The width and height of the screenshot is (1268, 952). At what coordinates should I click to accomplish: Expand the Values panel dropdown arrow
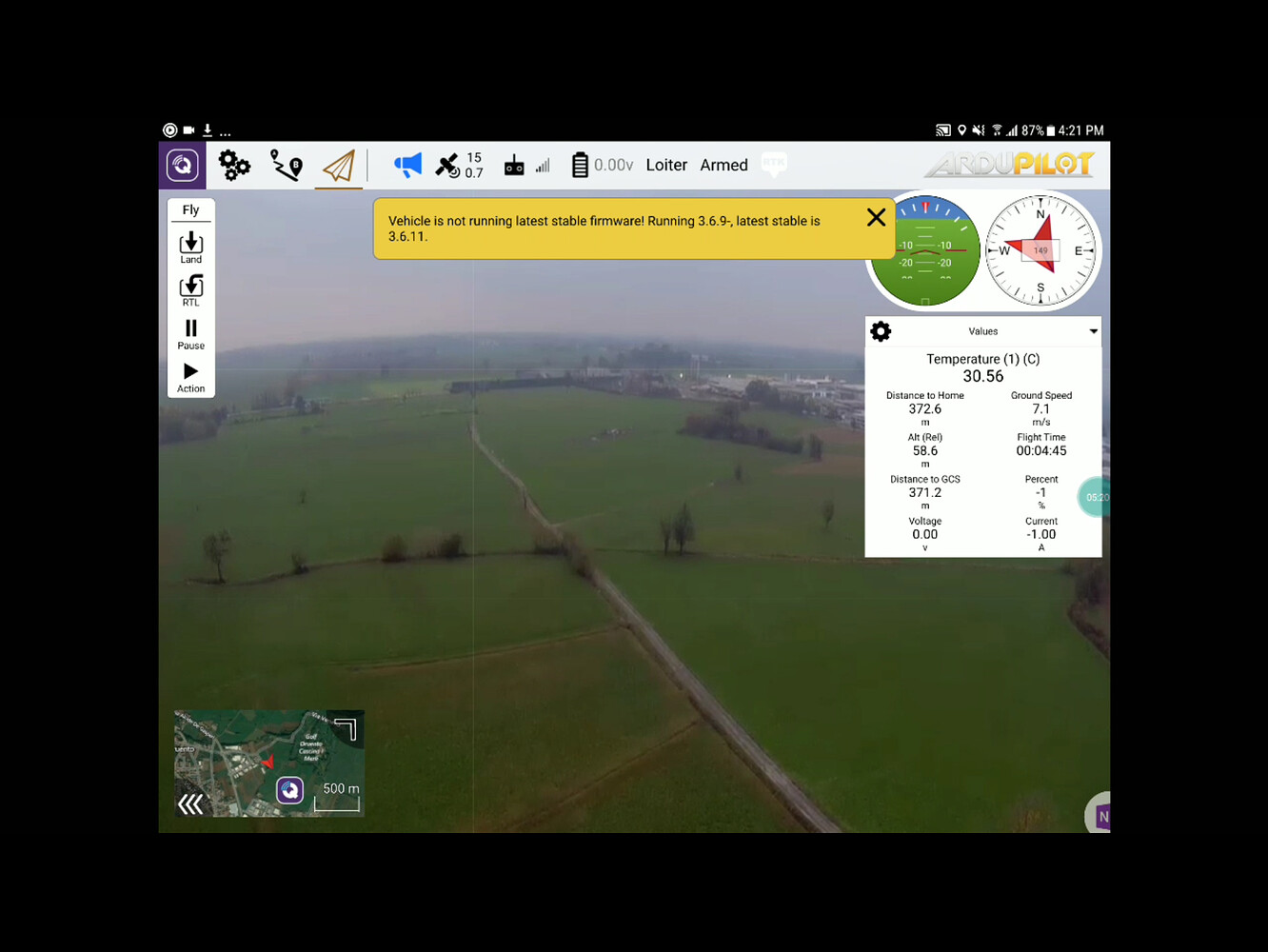[x=1094, y=331]
